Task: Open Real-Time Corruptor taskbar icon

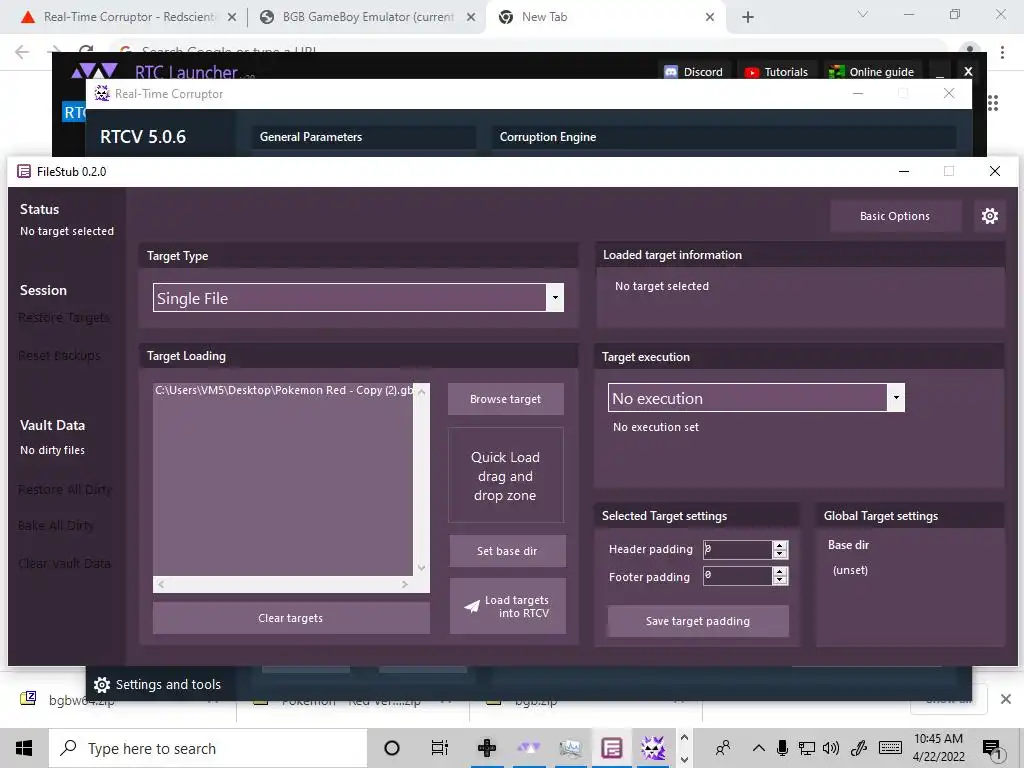Action: click(653, 748)
